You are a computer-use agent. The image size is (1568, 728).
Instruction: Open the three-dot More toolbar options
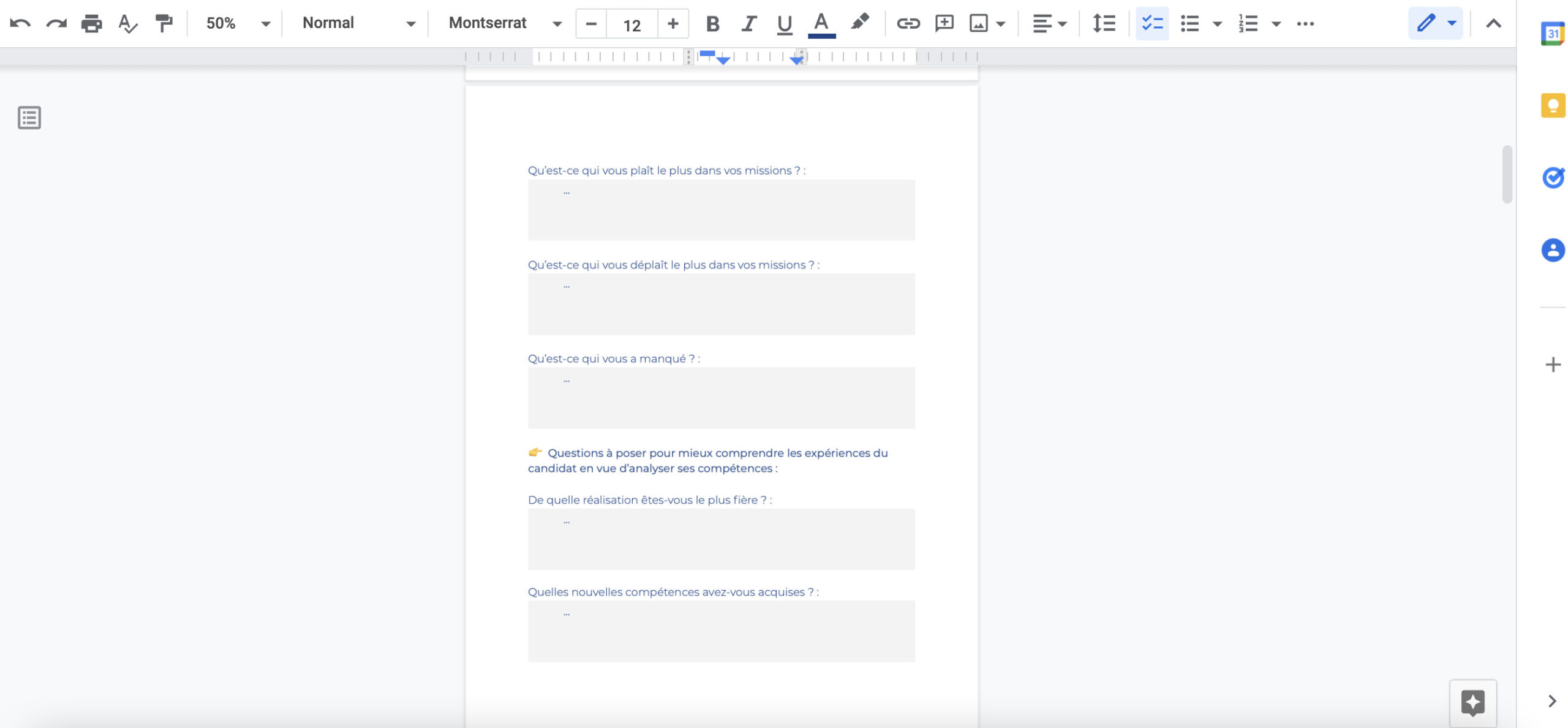click(x=1305, y=24)
